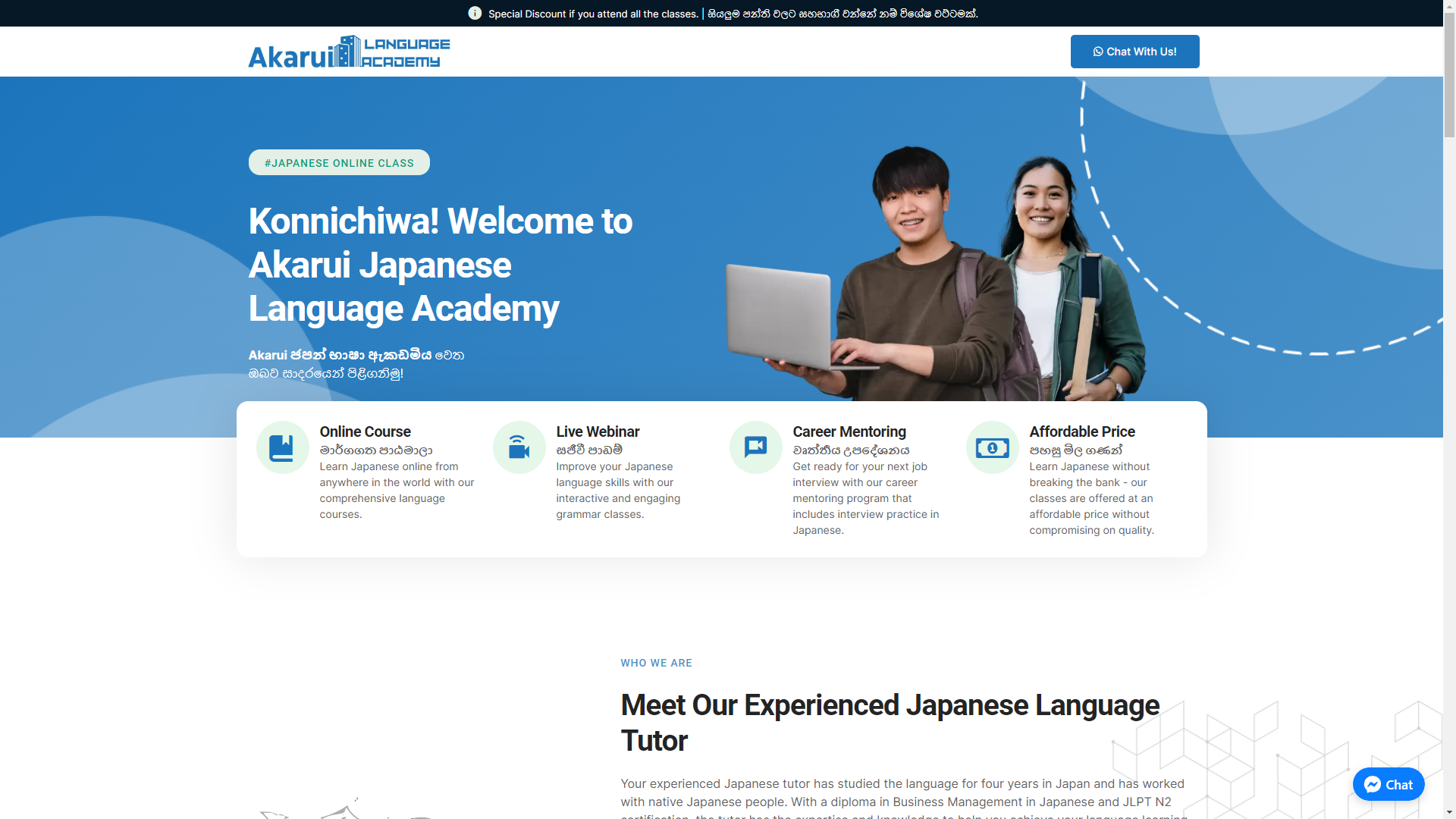Click the Live Webinar heading
Image resolution: width=1456 pixels, height=819 pixels.
tap(598, 431)
